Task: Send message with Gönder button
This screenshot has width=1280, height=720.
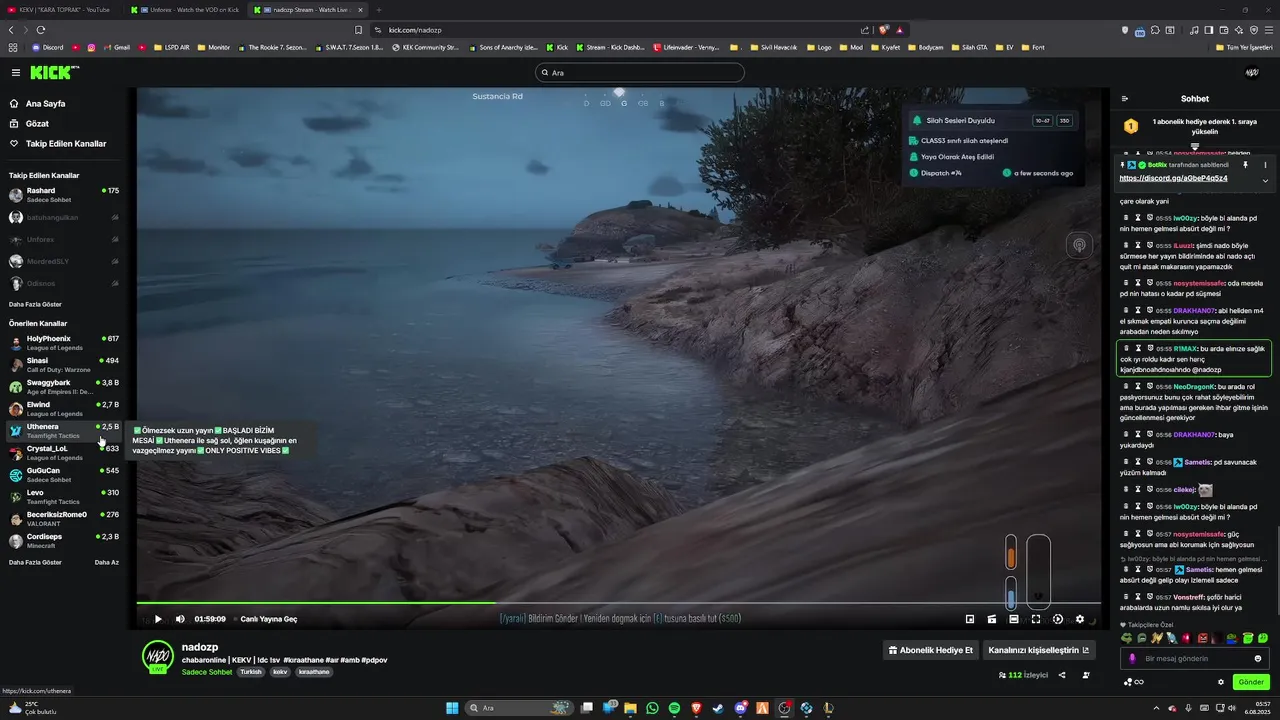Action: [x=1251, y=682]
